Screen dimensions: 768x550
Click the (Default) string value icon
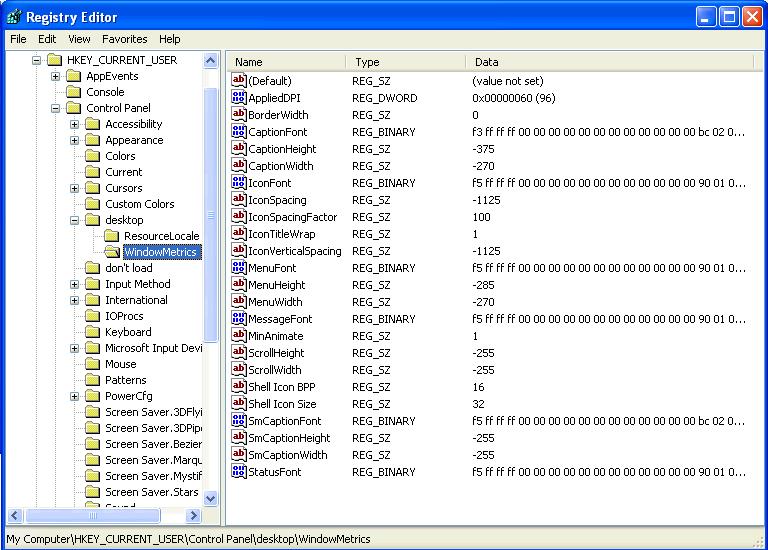coord(239,80)
